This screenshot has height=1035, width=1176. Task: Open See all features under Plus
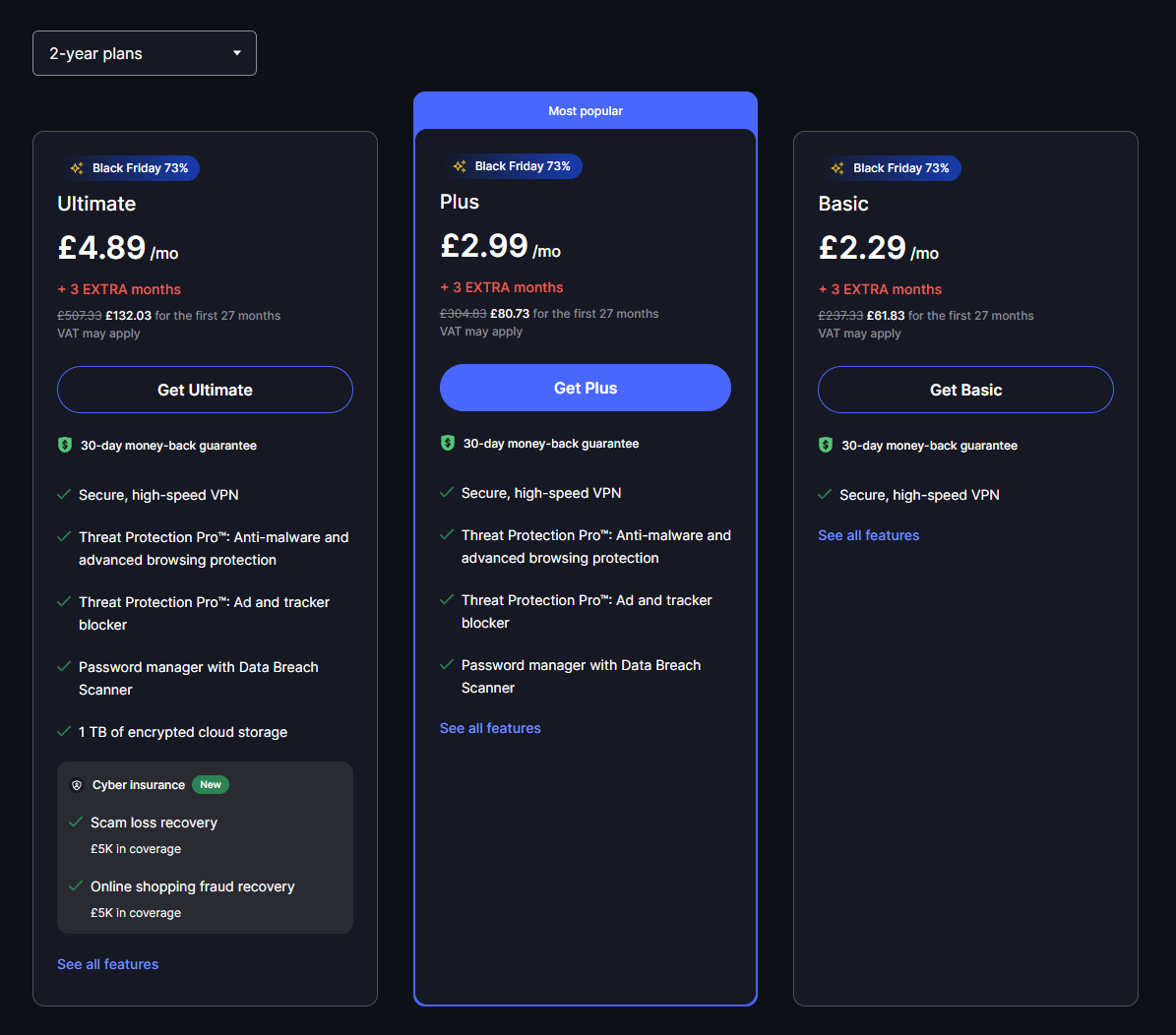tap(490, 728)
